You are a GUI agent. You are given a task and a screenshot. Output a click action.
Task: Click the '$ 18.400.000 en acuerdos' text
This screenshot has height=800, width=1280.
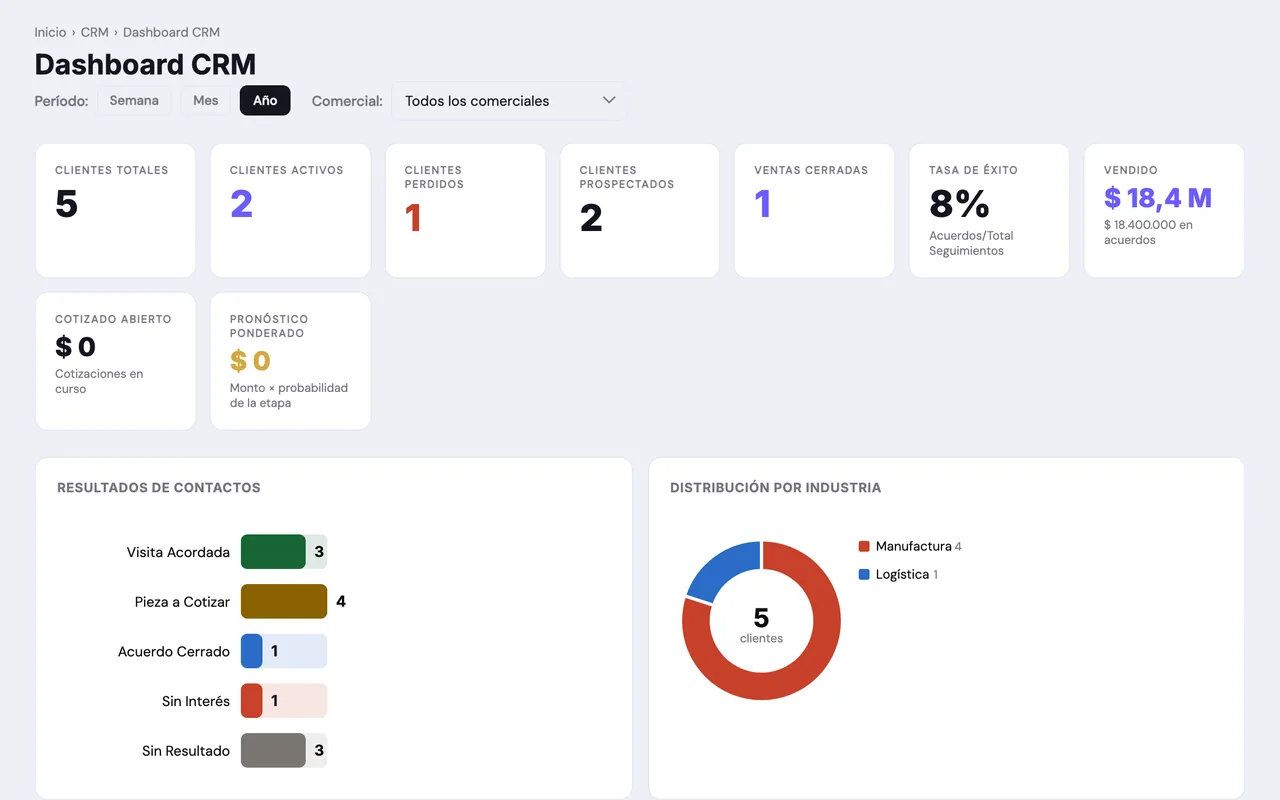click(1149, 233)
